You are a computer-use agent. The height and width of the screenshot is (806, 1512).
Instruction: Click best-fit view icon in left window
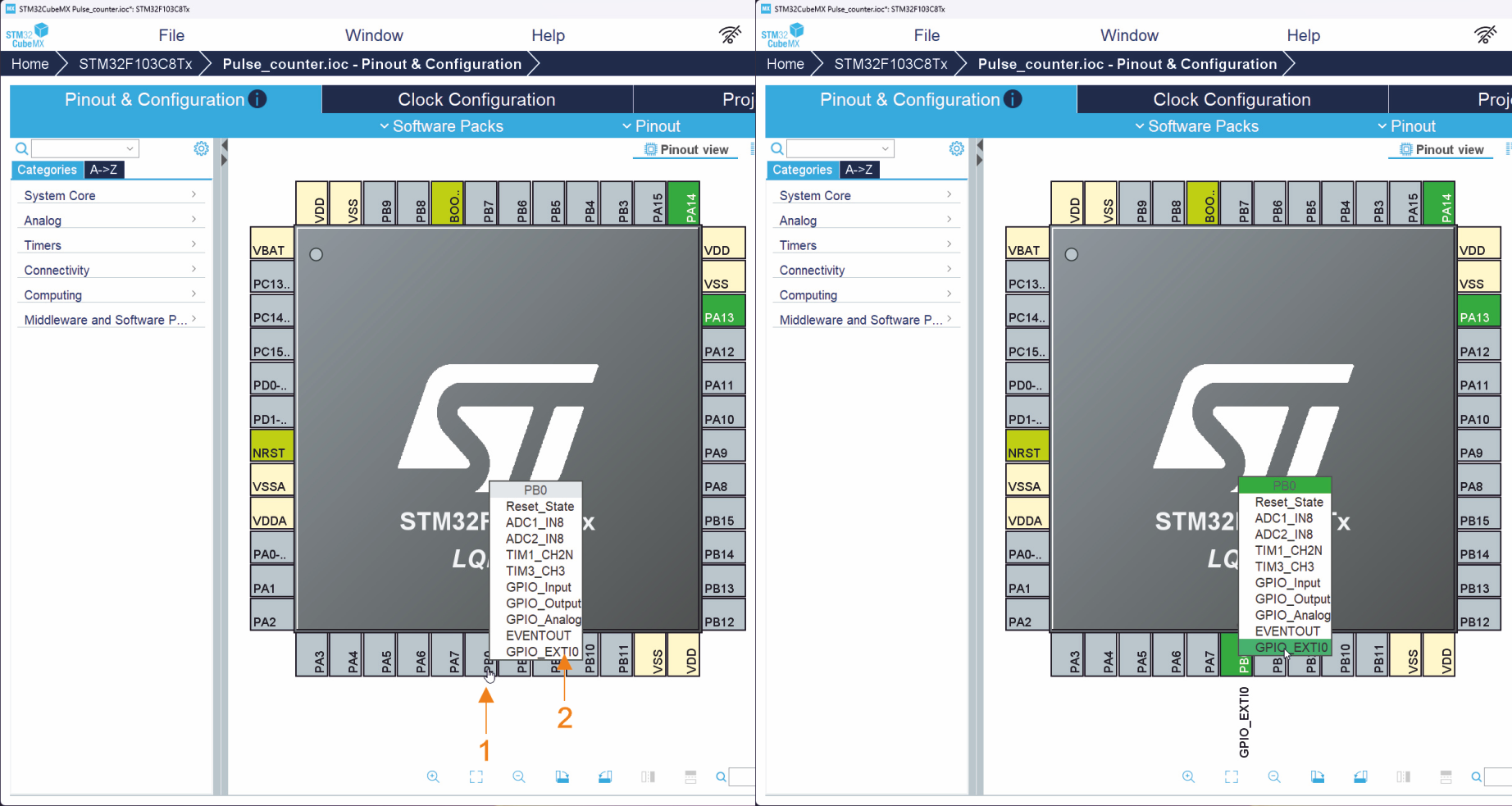(476, 776)
